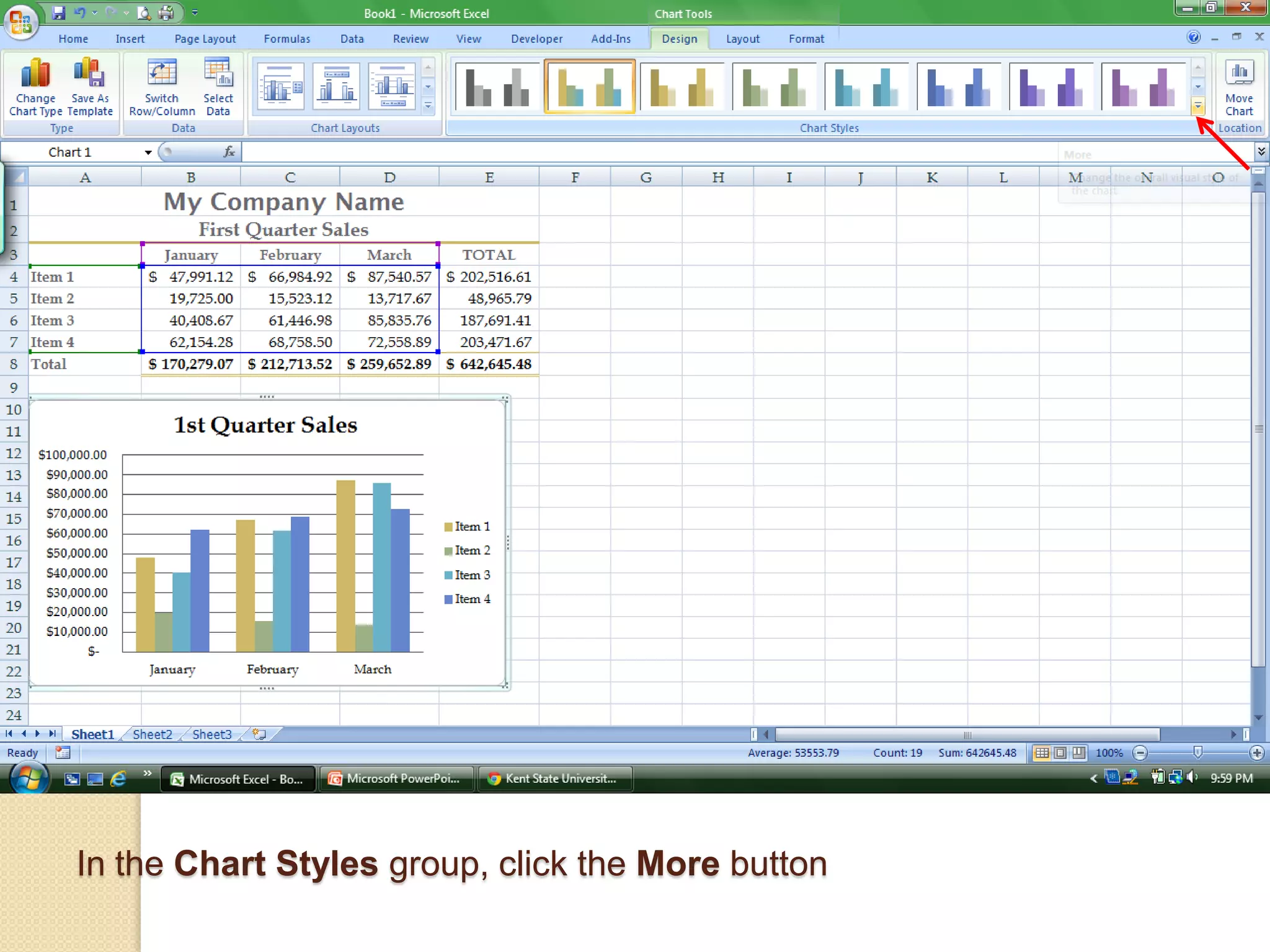Image resolution: width=1270 pixels, height=952 pixels.
Task: Switch to Sheet3 worksheet tab
Action: pyautogui.click(x=211, y=734)
